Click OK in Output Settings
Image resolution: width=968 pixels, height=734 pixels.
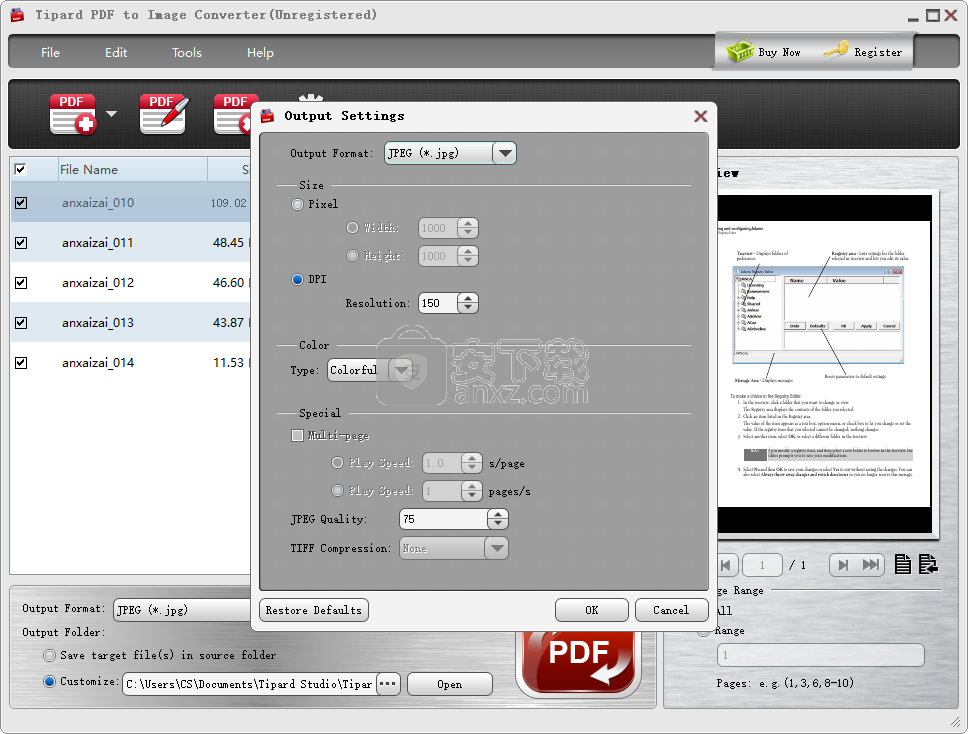pyautogui.click(x=591, y=610)
